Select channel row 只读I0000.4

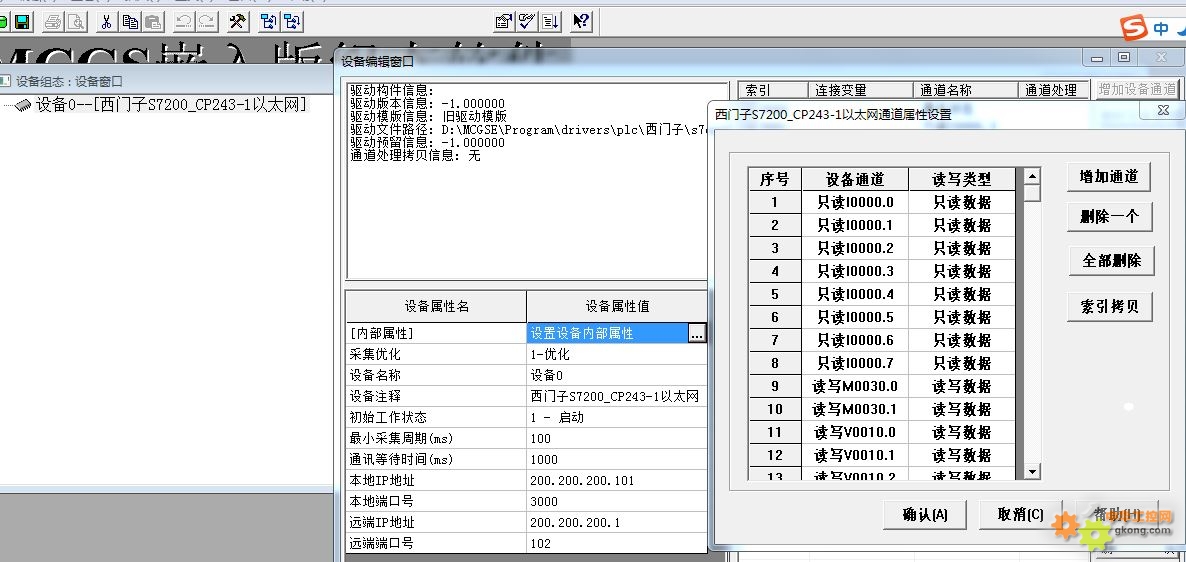coord(882,294)
